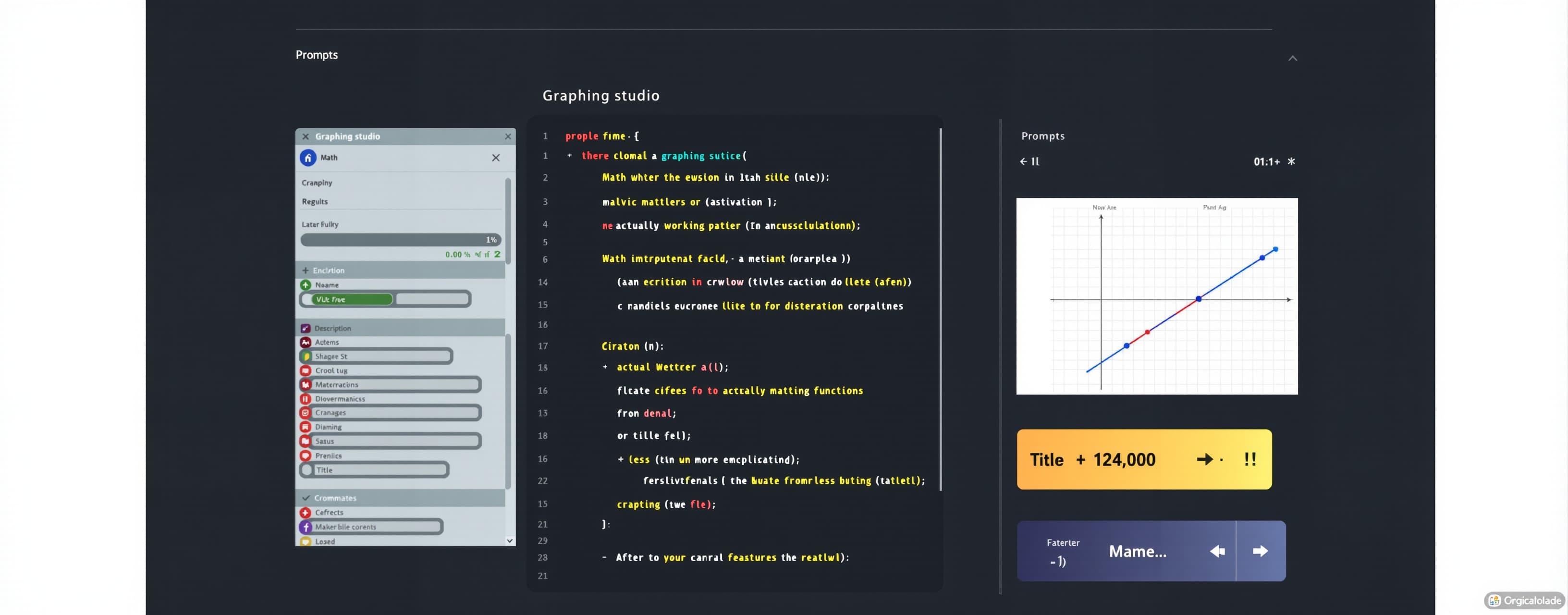Click the Orgicalolade badge icon
The width and height of the screenshot is (1568, 615).
[x=1494, y=601]
